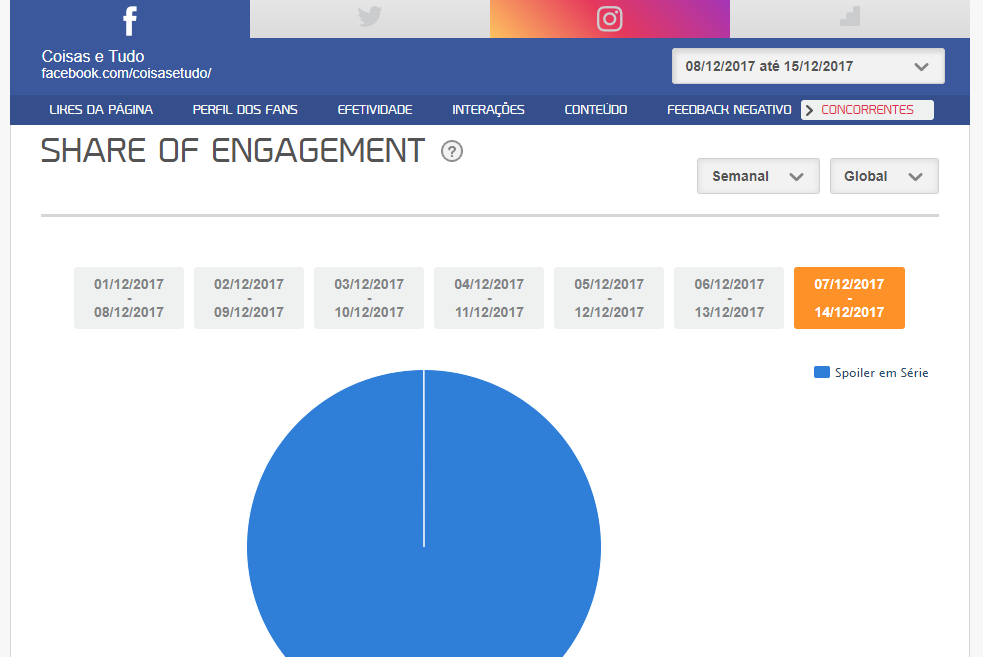Choose week 03/12/2017 - 10/12/2017
The image size is (983, 657).
pyautogui.click(x=369, y=298)
